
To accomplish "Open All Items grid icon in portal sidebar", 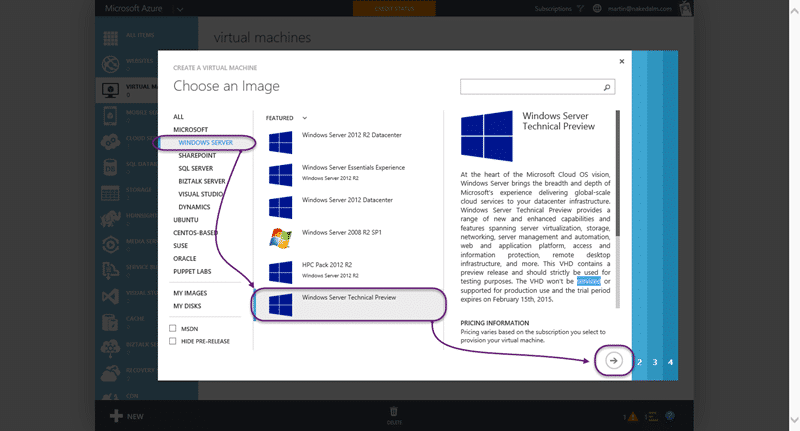I will pyautogui.click(x=110, y=38).
